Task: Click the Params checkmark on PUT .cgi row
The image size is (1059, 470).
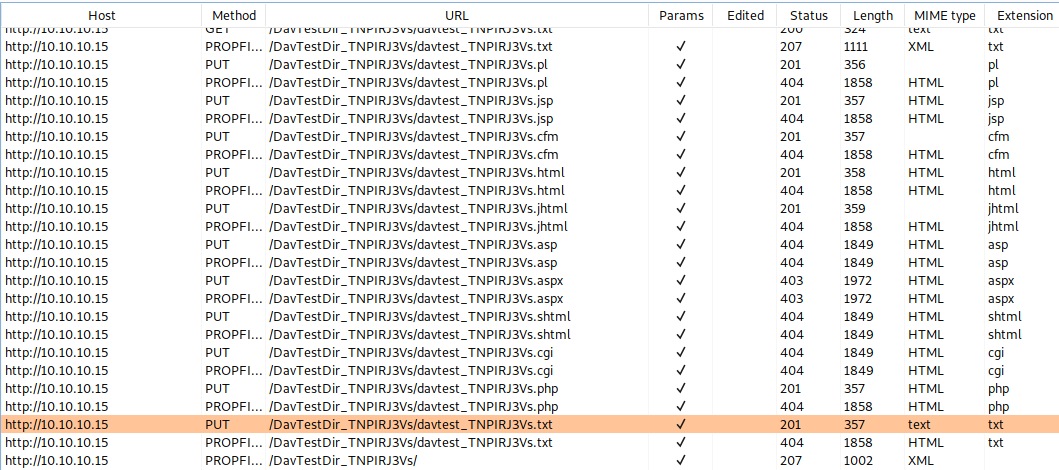Action: 681,352
